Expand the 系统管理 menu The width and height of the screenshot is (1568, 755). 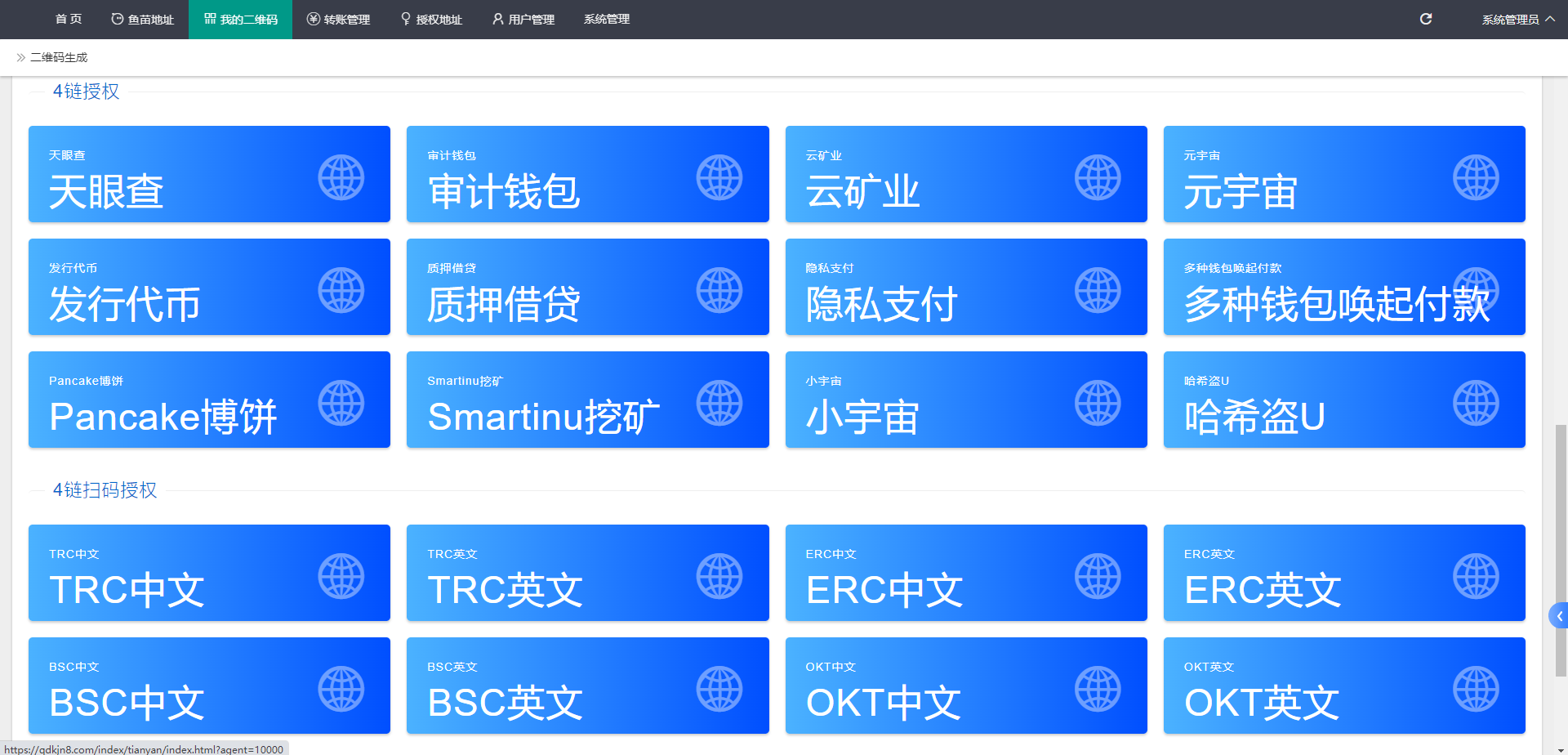606,20
